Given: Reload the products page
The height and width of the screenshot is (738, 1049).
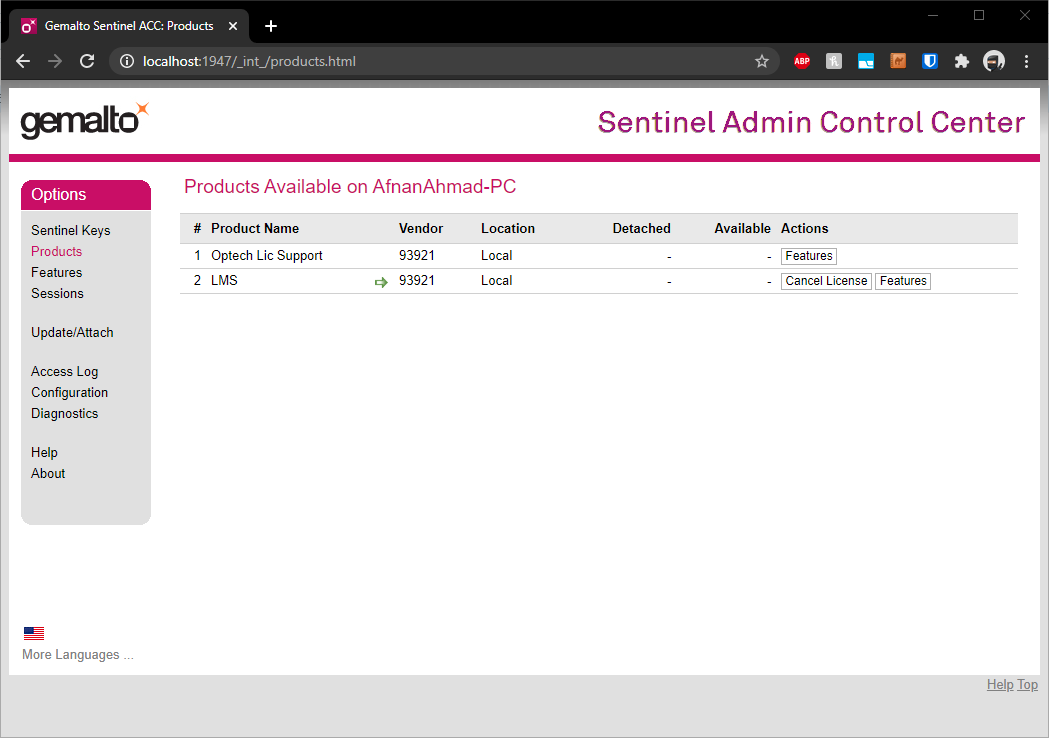Looking at the screenshot, I should click(x=87, y=61).
